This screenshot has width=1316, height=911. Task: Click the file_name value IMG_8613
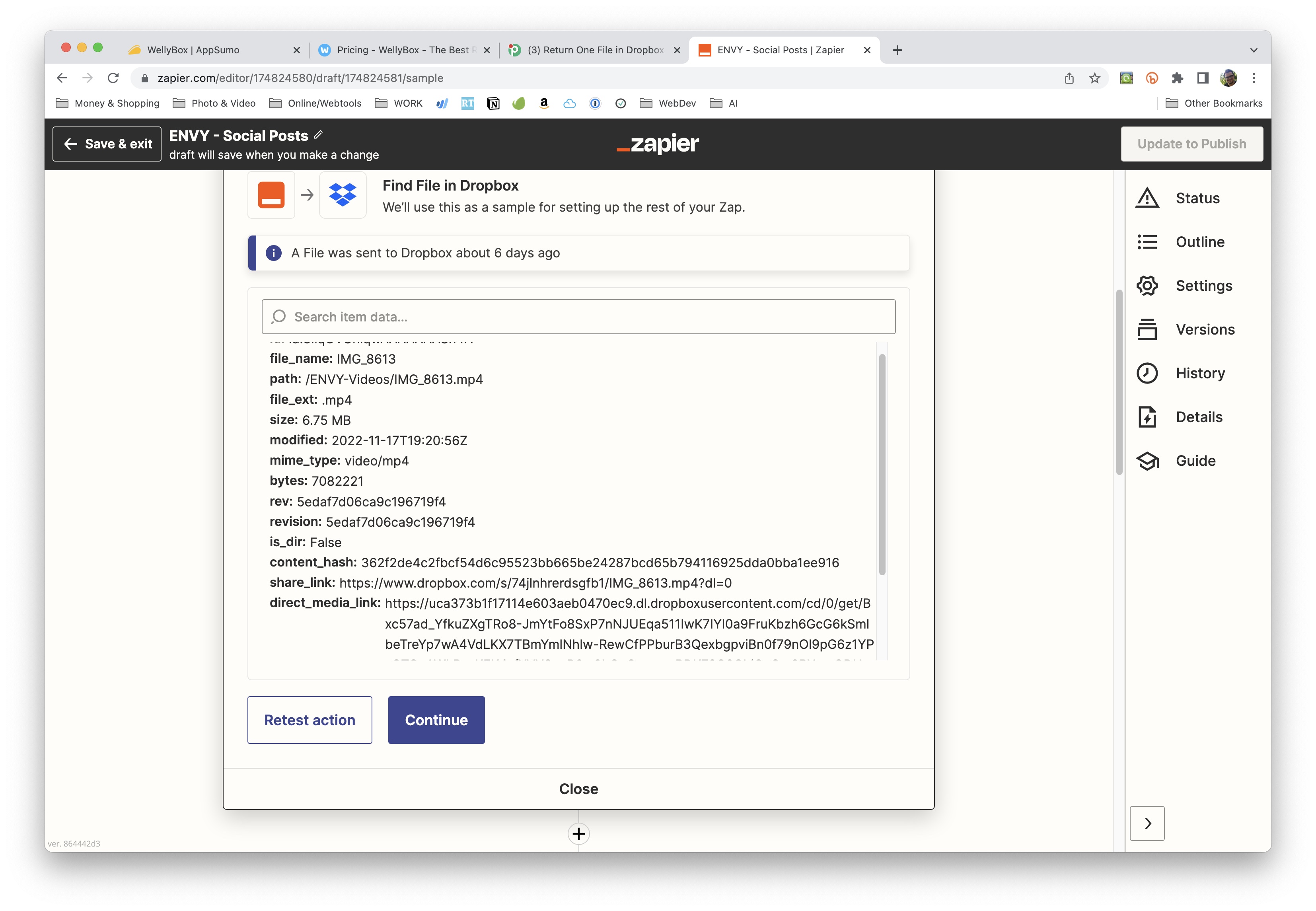point(366,359)
